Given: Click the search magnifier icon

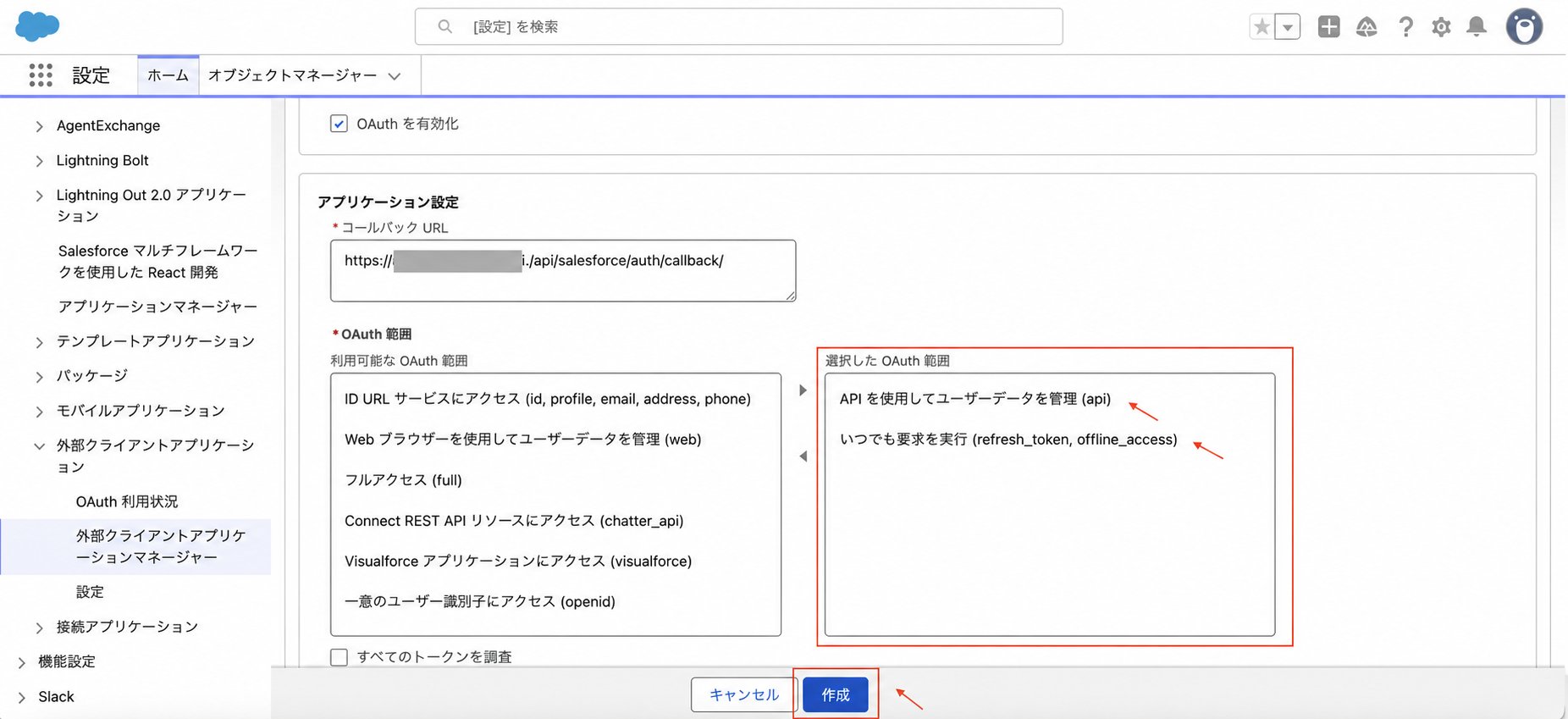Looking at the screenshot, I should 445,27.
